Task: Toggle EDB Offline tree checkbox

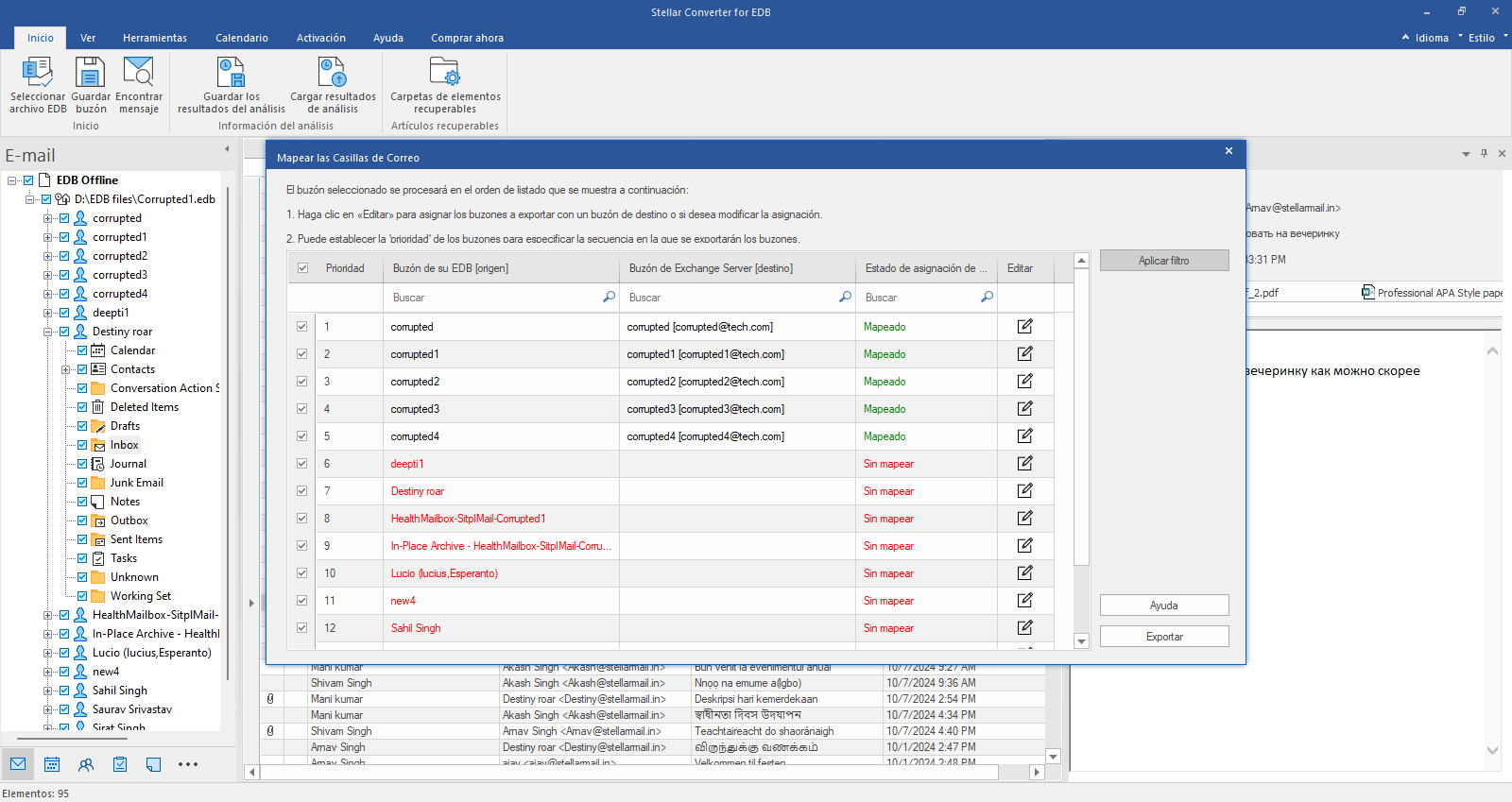Action: (x=28, y=180)
